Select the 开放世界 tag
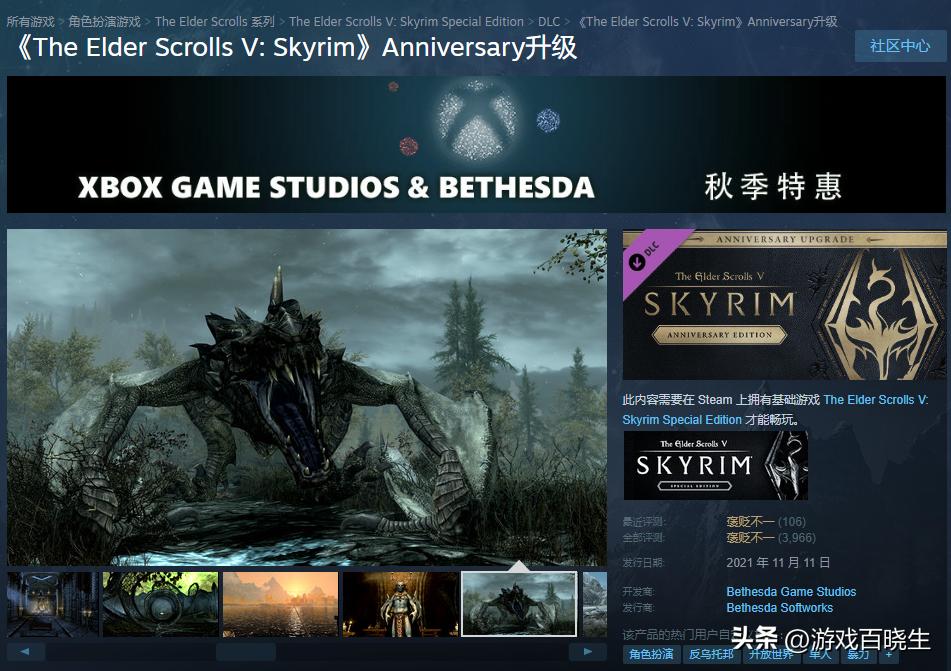 coord(770,654)
